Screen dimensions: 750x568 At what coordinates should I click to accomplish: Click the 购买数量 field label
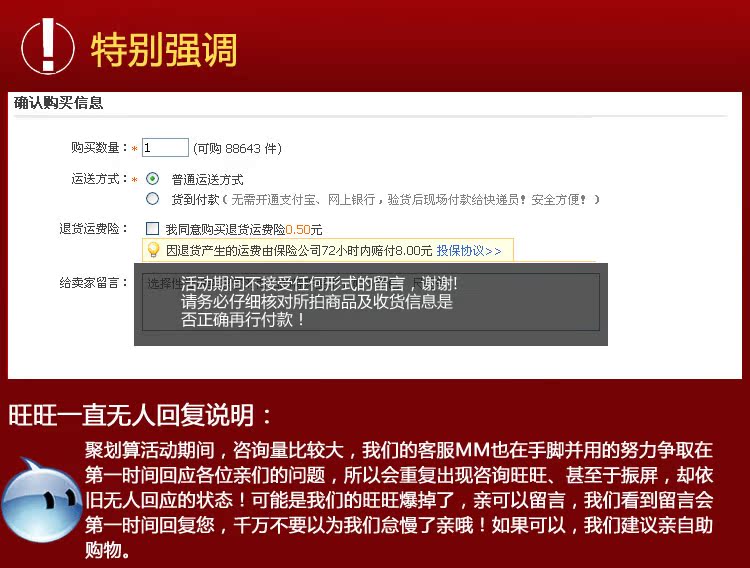click(x=99, y=148)
